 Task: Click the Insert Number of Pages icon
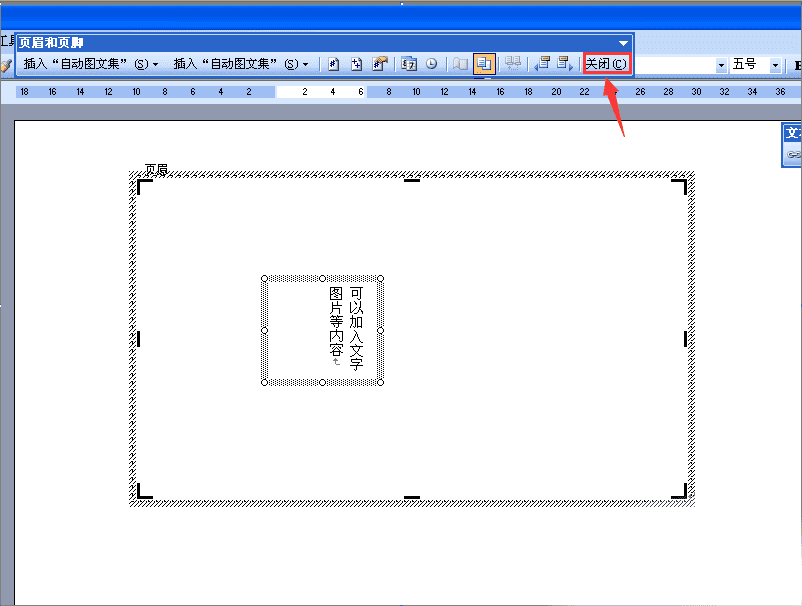pyautogui.click(x=357, y=64)
